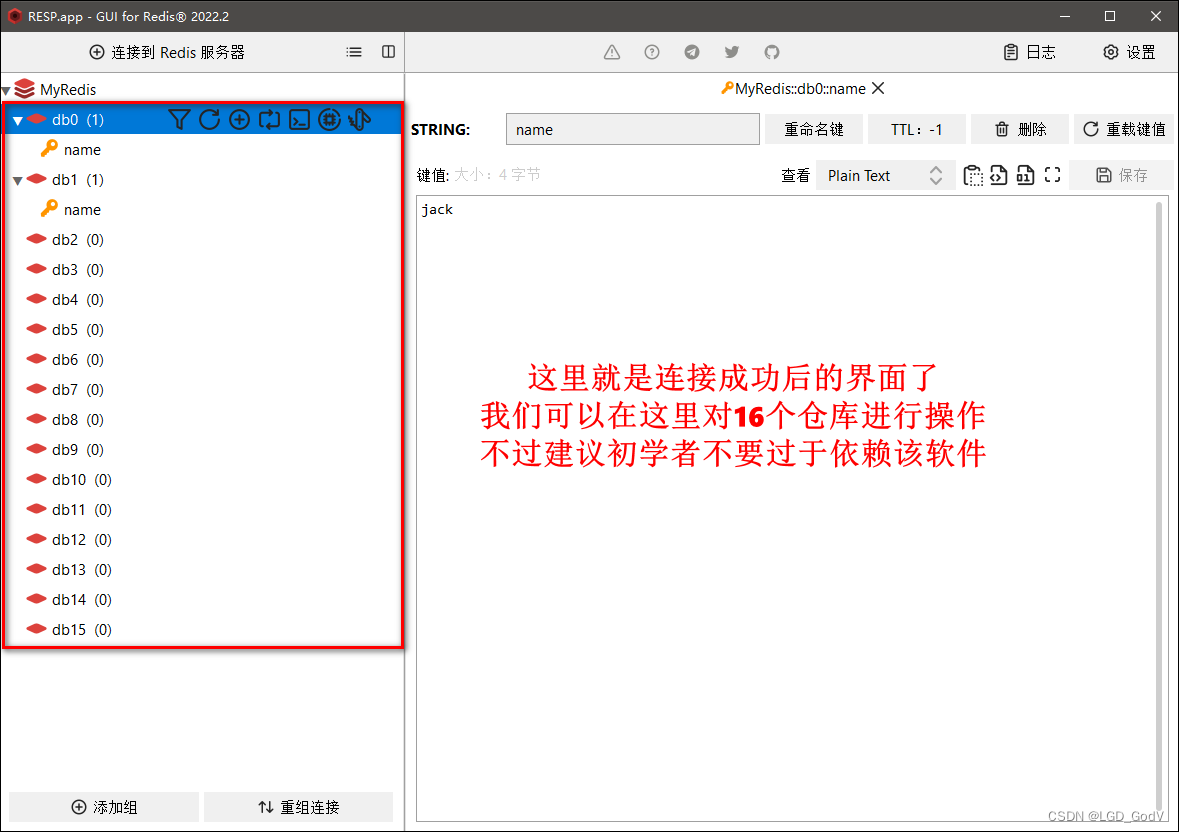Copy value to clipboard icon
Screen dimensions: 1179x832
click(x=973, y=175)
